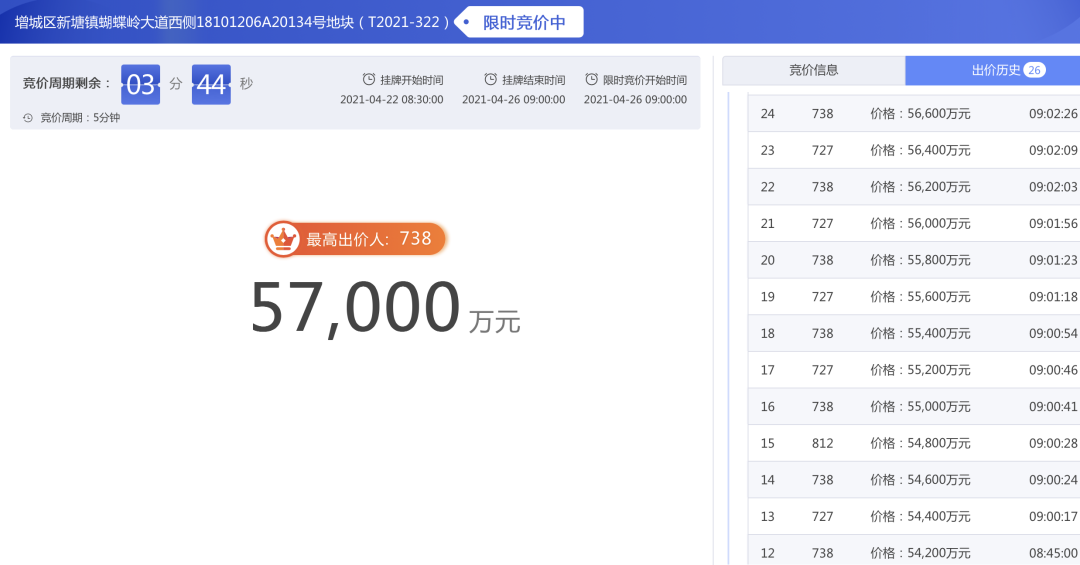This screenshot has width=1080, height=565.
Task: Click bid time 09:01:56 in row 21
Action: (1053, 223)
